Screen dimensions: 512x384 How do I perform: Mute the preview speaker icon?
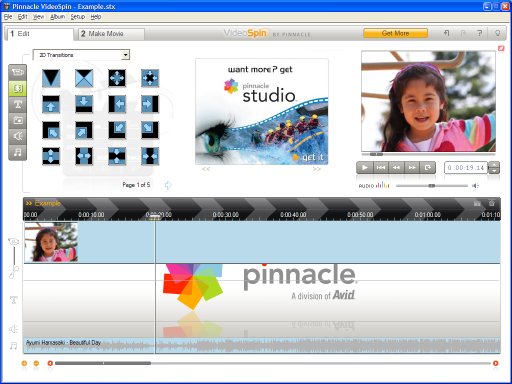click(475, 186)
